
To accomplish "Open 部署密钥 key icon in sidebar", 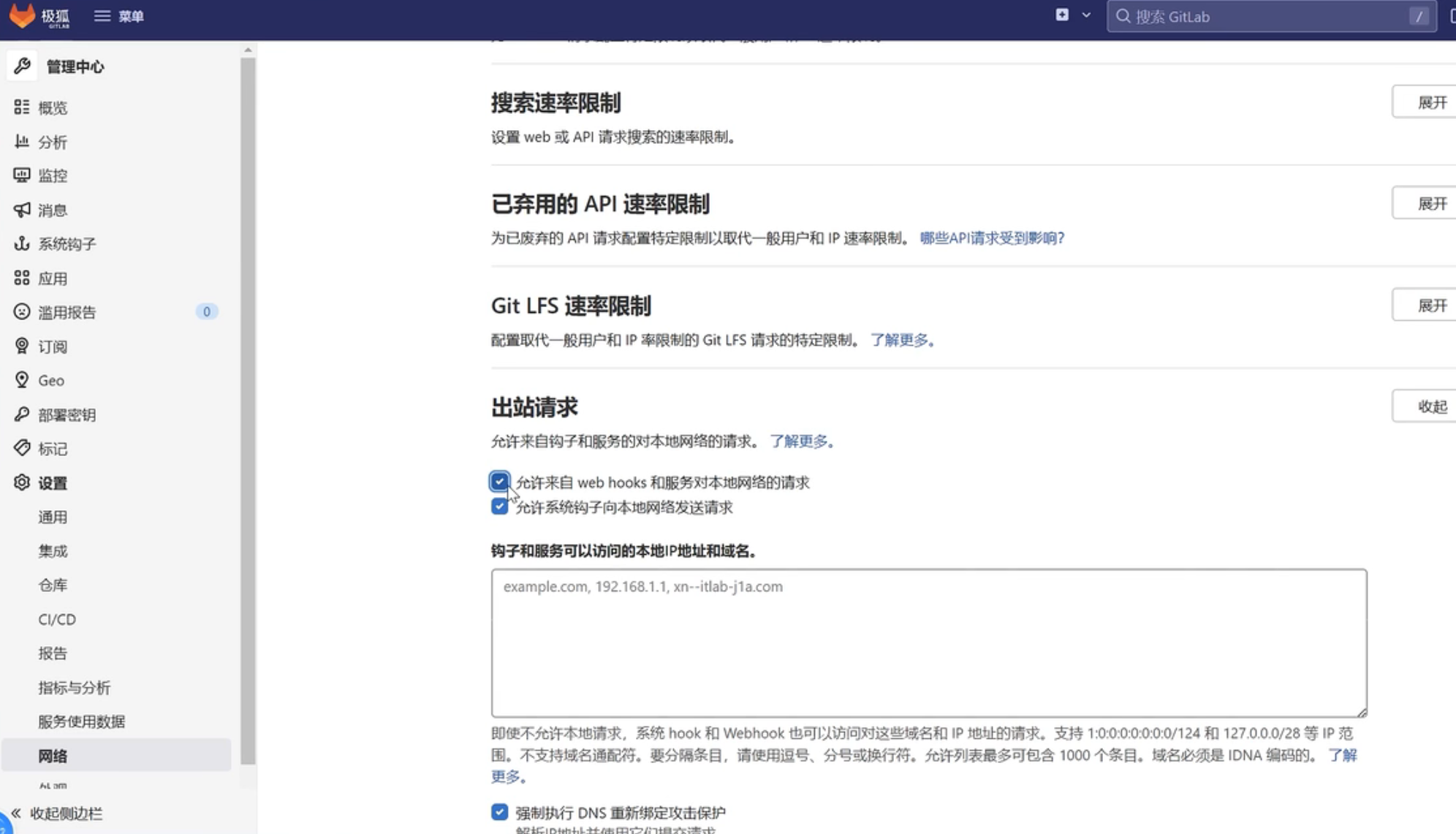I will pyautogui.click(x=22, y=414).
